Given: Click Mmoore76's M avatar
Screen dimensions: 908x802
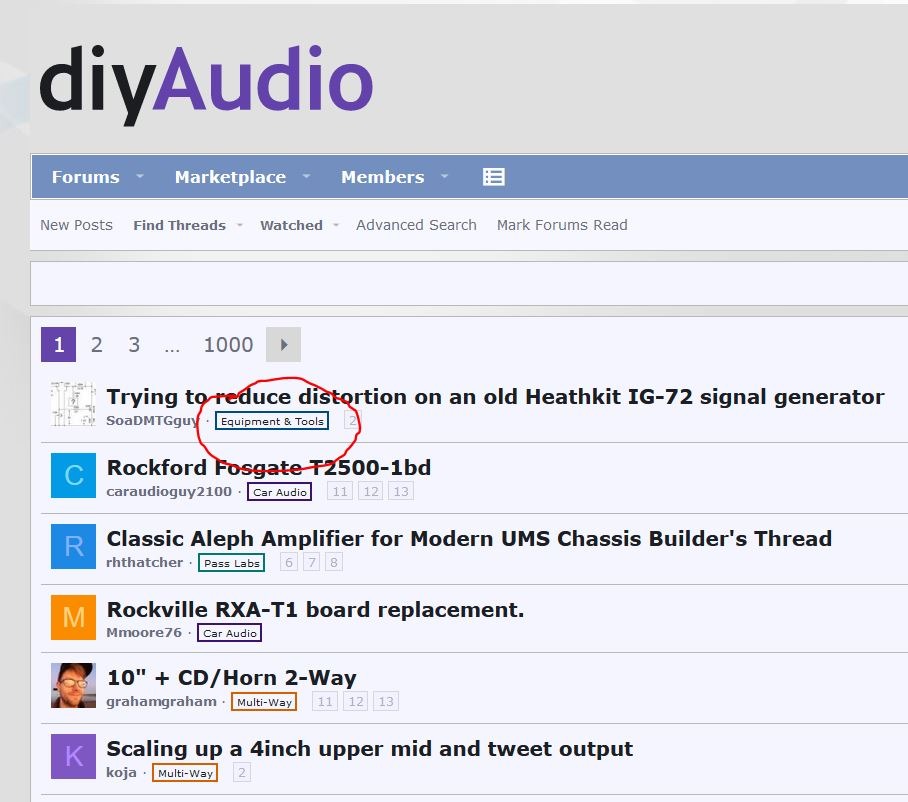Looking at the screenshot, I should (73, 617).
